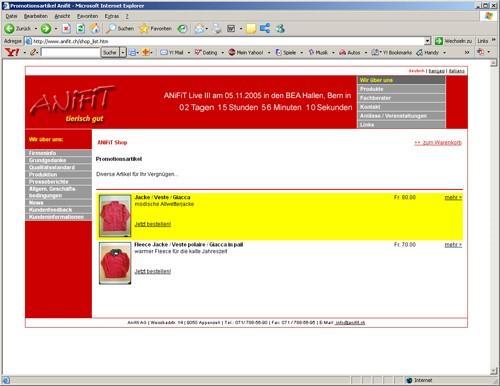This screenshot has height=386, width=500.
Task: Open the Favoriten menu
Action: (x=87, y=16)
